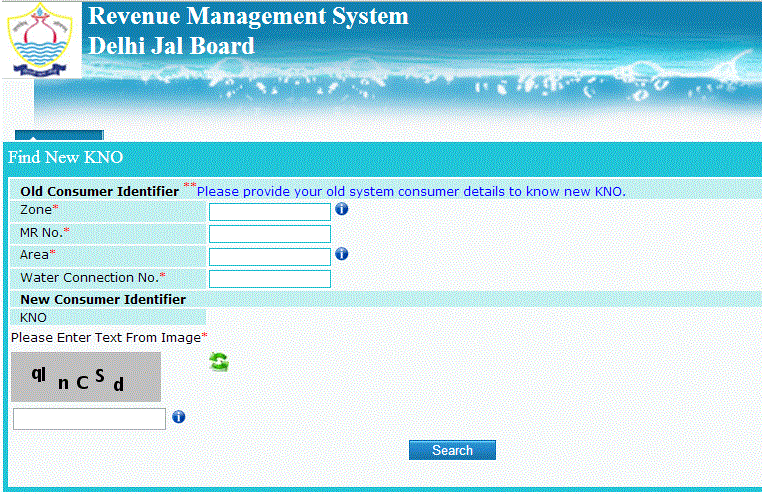Click the Delhi Jal Board logo
762x494 pixels.
coord(40,40)
